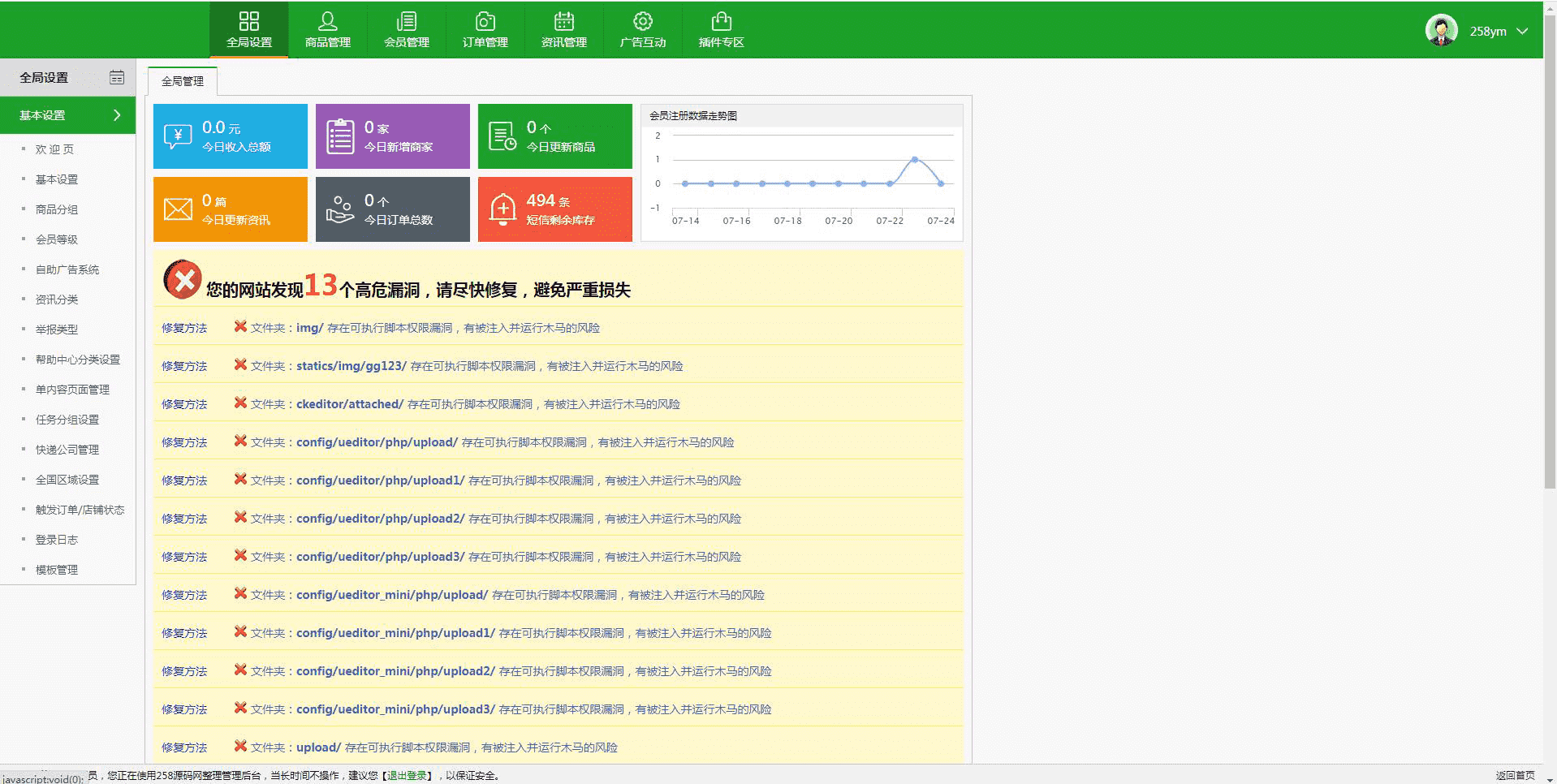
Task: Click the 短信剩余库存 red tile
Action: click(x=554, y=209)
